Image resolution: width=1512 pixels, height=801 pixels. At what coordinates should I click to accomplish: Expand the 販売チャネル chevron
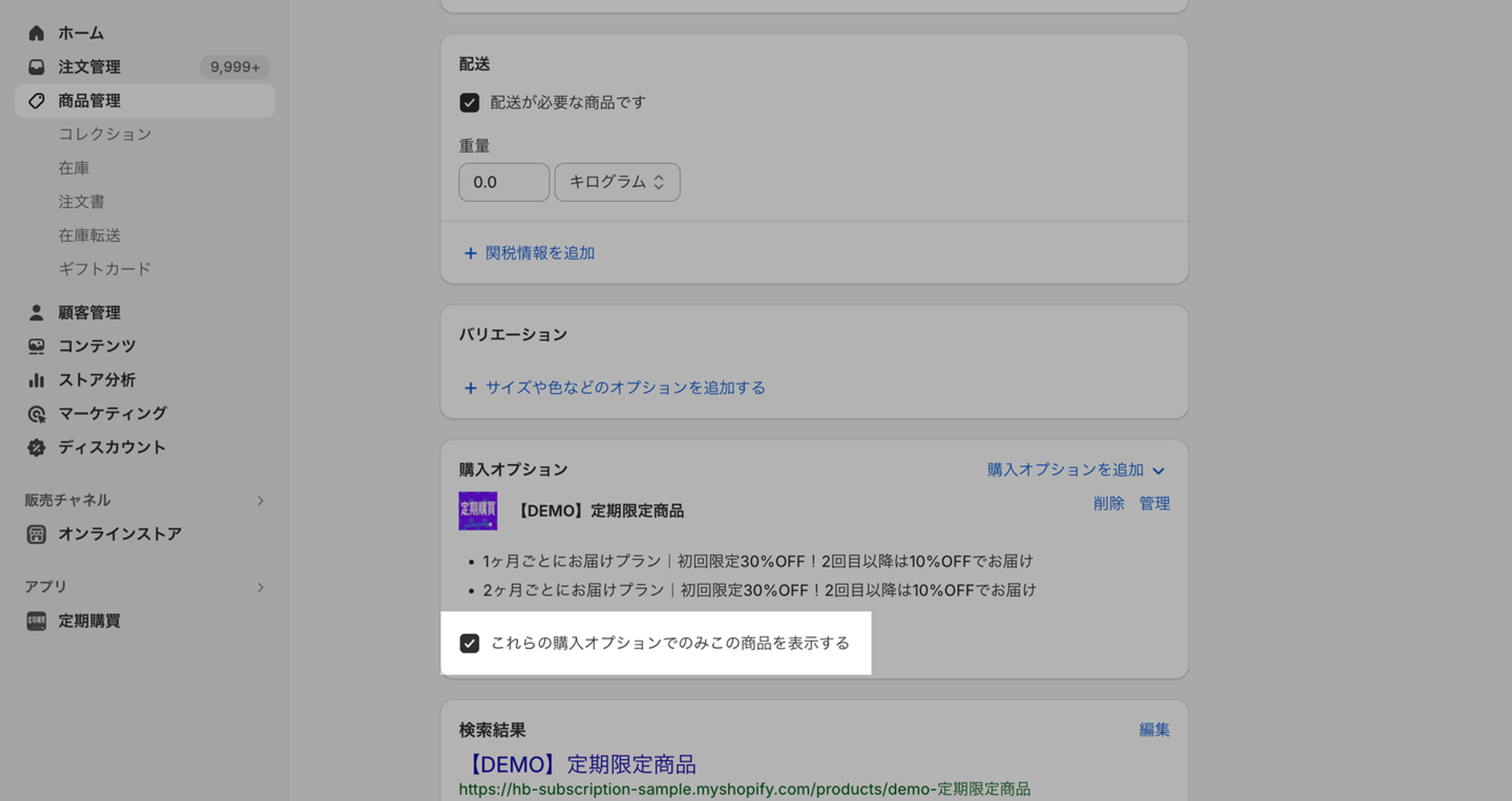pyautogui.click(x=260, y=501)
